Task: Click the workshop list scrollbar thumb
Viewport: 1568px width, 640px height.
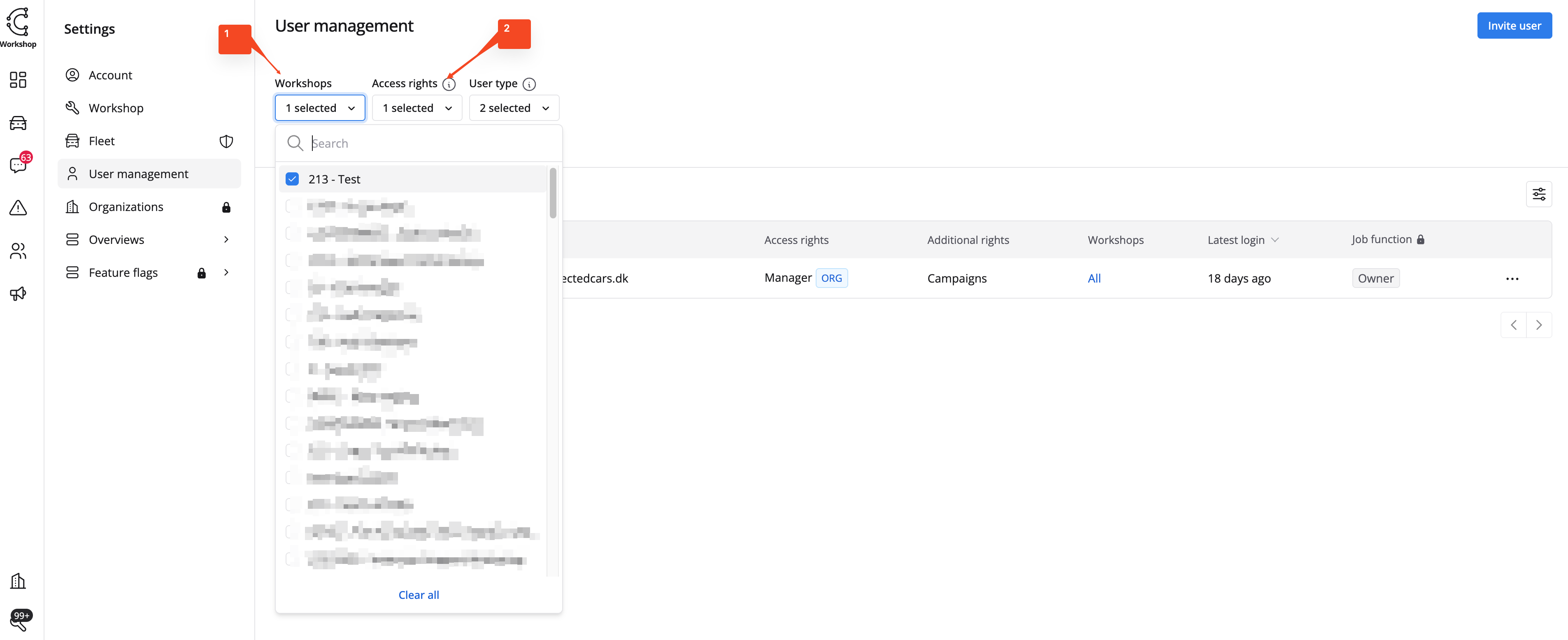Action: click(553, 193)
